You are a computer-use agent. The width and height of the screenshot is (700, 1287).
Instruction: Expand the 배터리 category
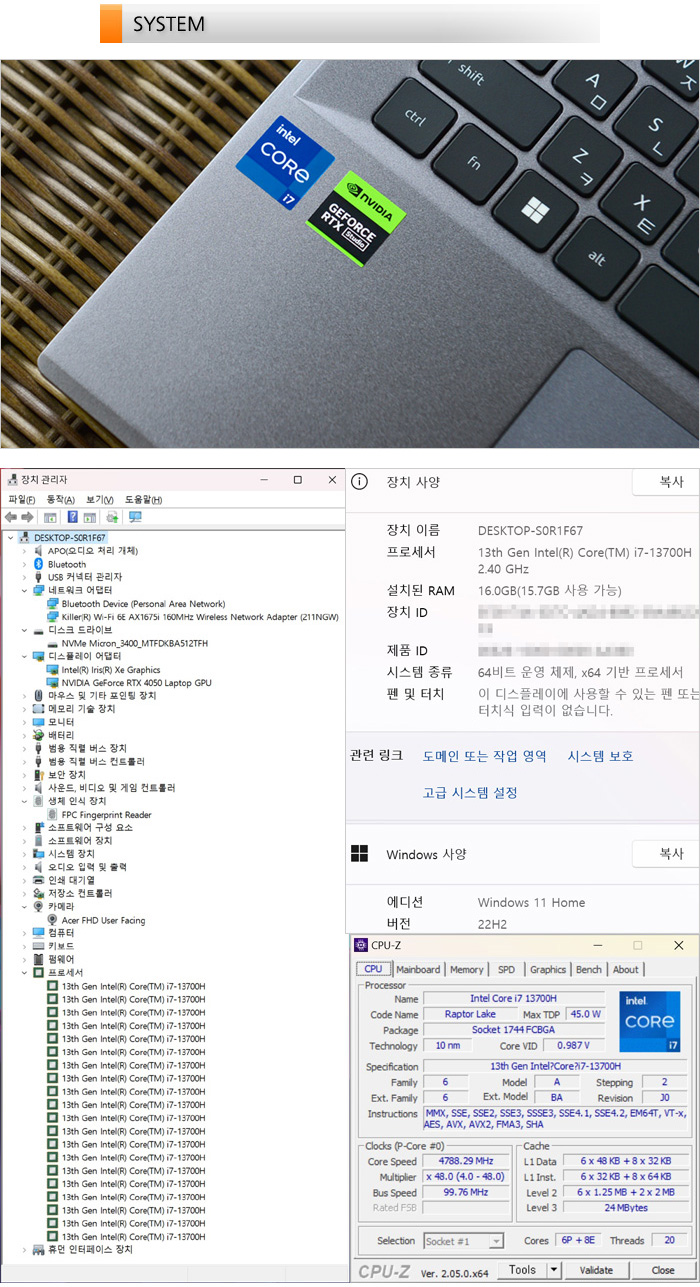click(25, 736)
